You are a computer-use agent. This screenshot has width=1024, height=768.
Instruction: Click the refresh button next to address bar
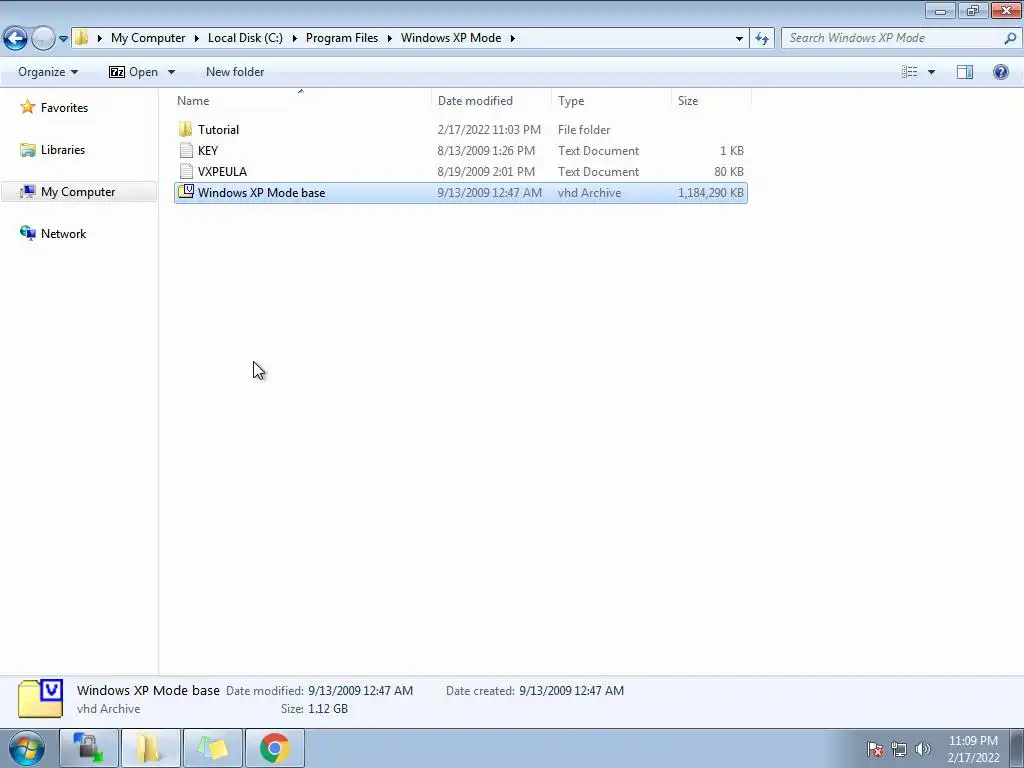click(x=761, y=38)
